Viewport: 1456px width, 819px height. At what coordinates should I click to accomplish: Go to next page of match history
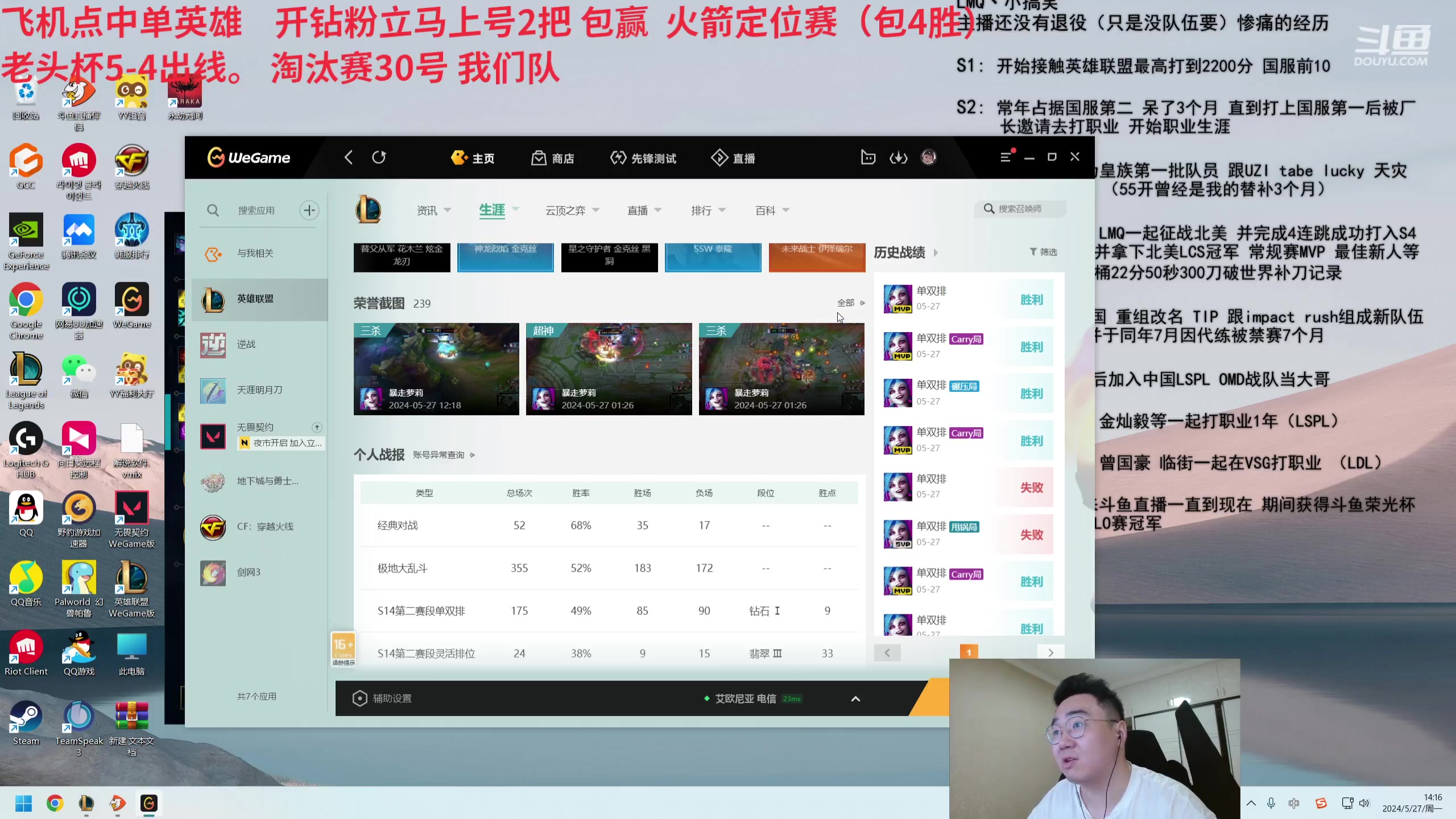click(1050, 653)
